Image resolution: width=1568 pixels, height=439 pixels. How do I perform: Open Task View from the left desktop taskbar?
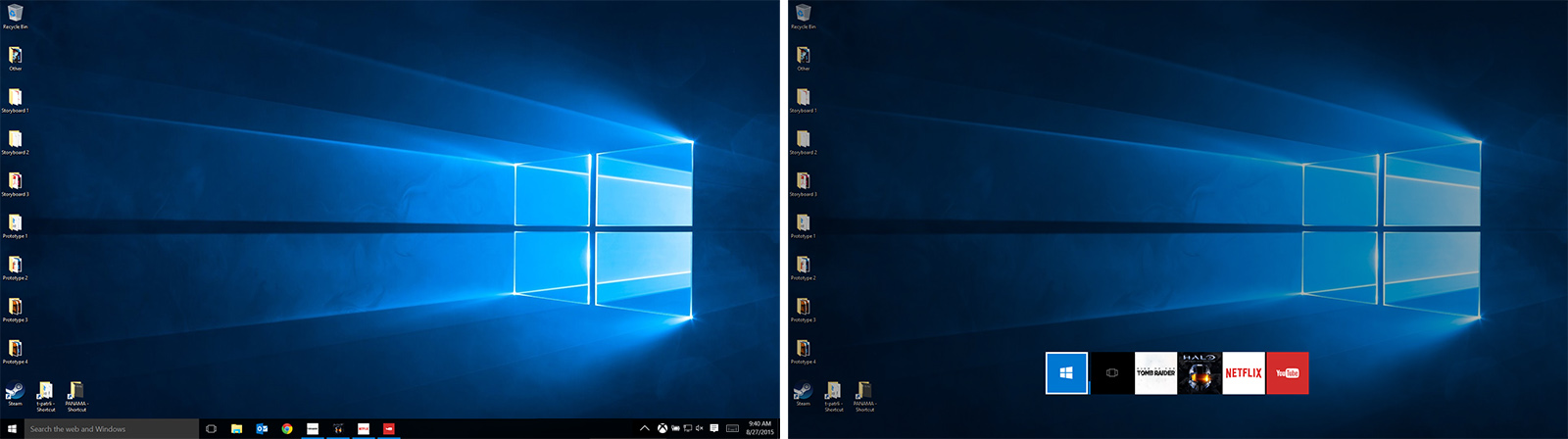click(211, 428)
